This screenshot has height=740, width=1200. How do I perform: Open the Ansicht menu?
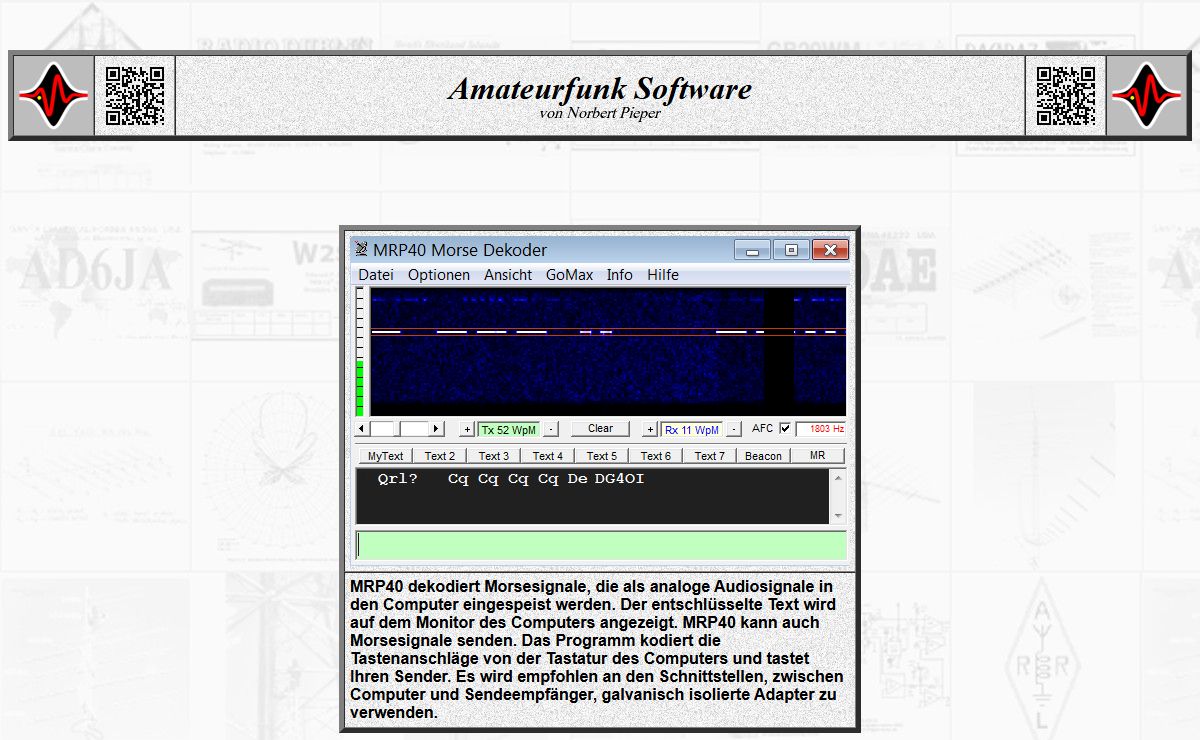point(508,275)
